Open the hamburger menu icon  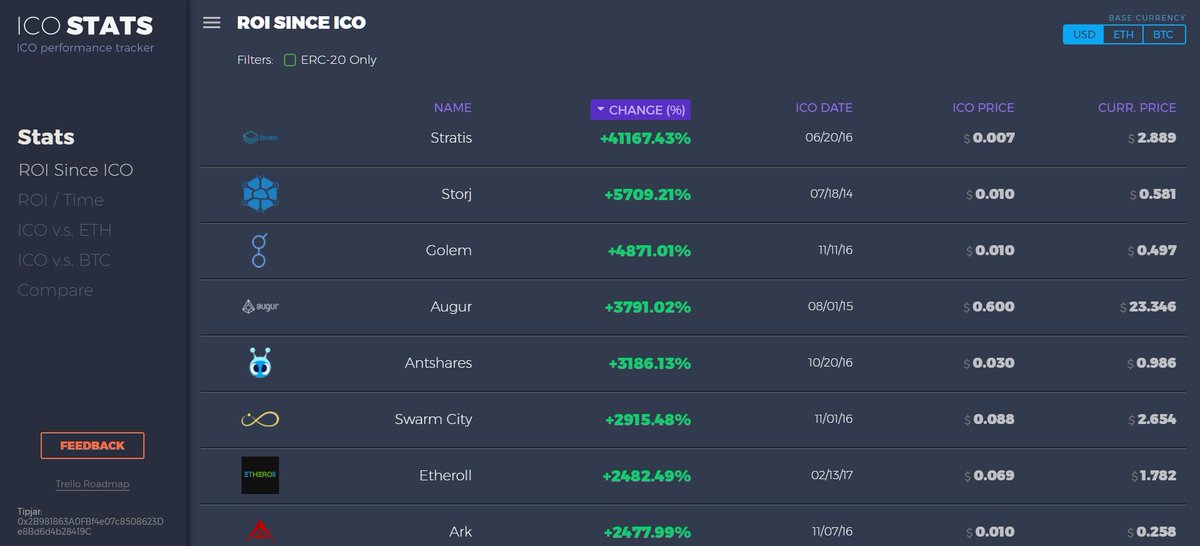(211, 22)
